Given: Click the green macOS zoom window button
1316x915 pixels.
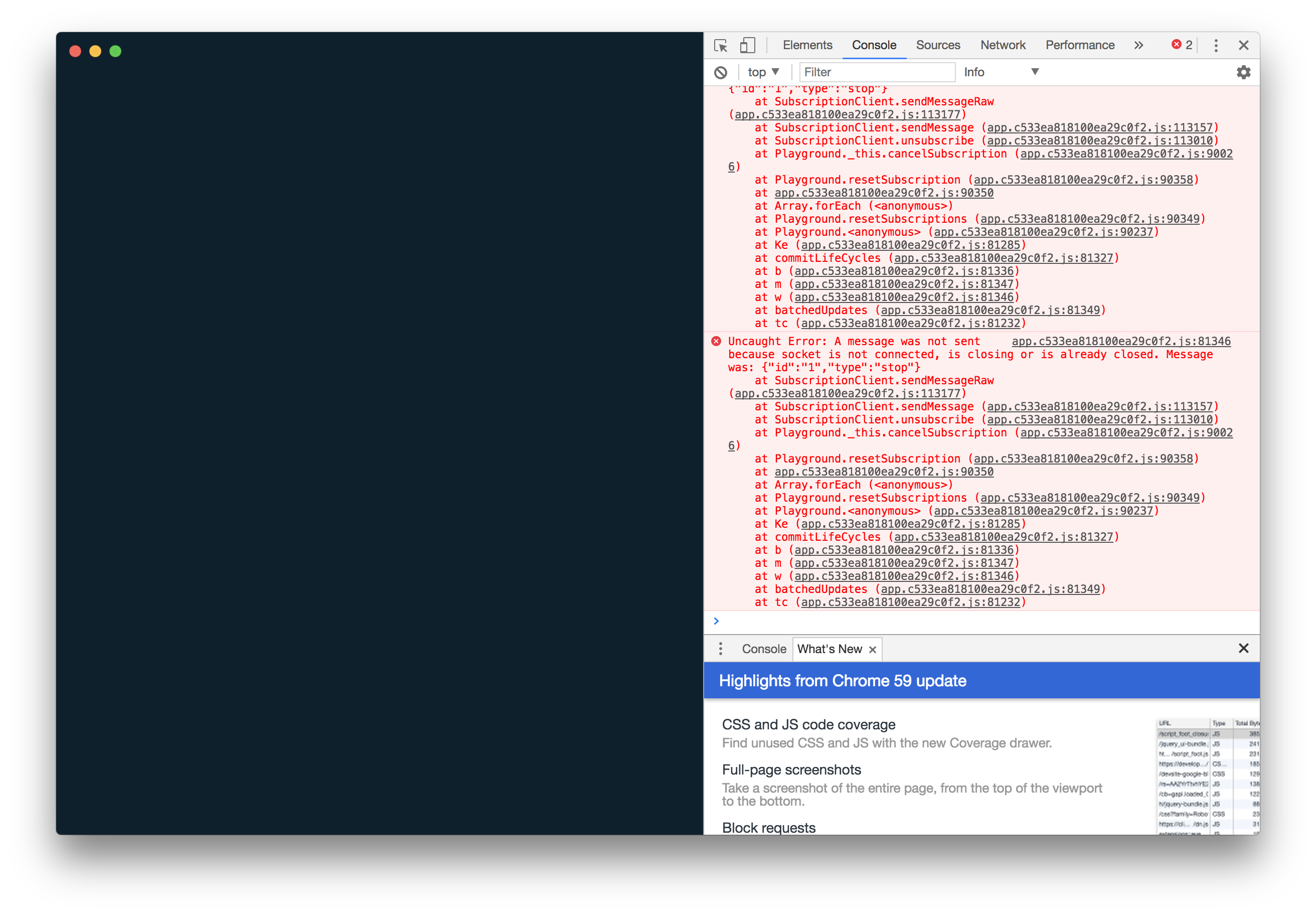Looking at the screenshot, I should pyautogui.click(x=115, y=52).
